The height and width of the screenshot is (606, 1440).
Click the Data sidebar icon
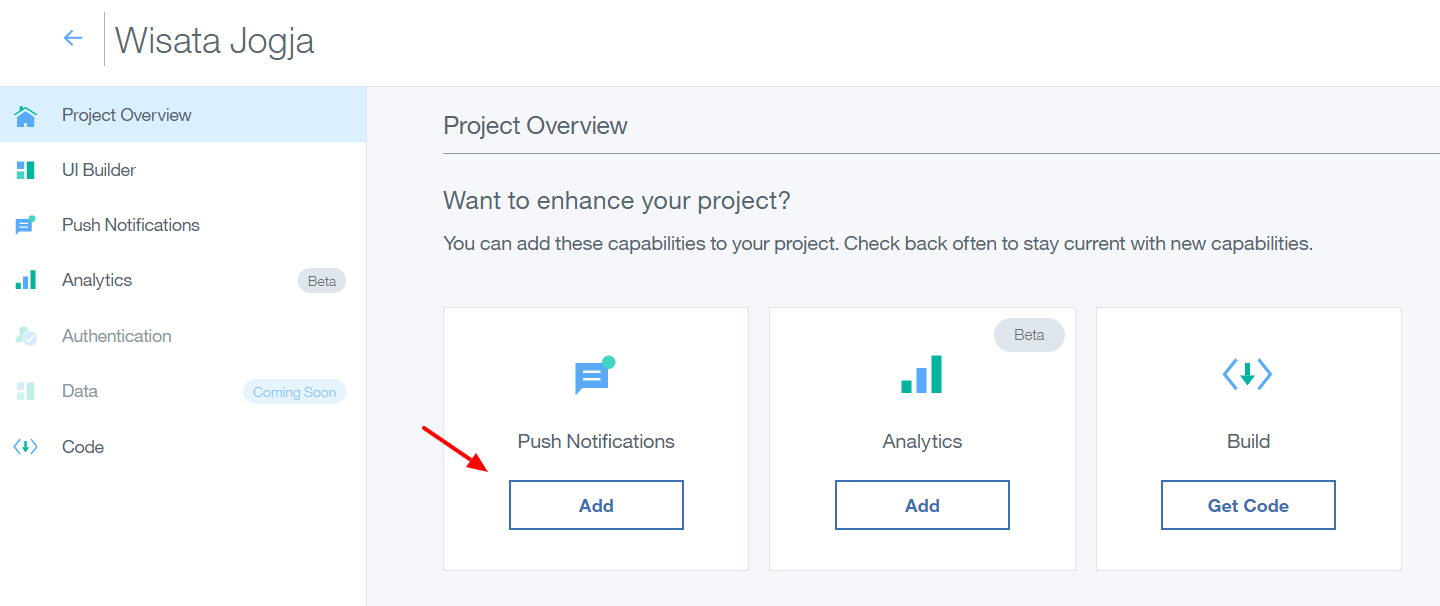click(26, 391)
